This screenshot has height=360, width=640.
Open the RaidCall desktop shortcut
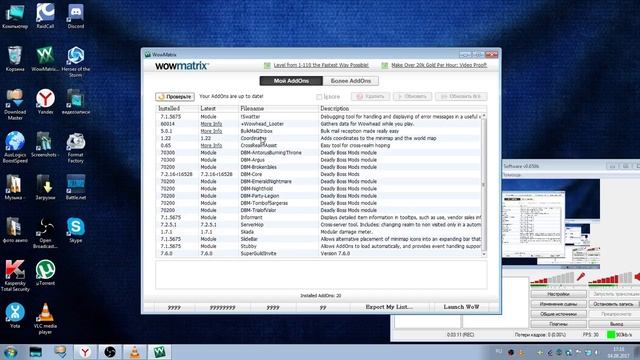[45, 16]
